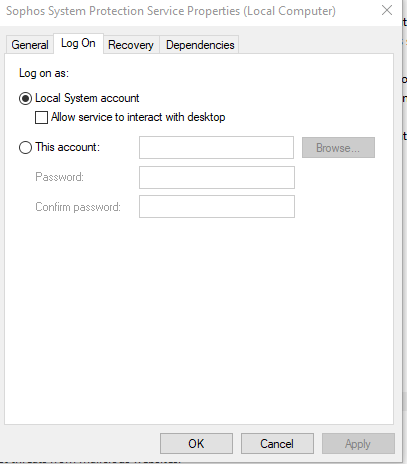
Task: Go to the Dependencies tab
Action: (x=200, y=45)
